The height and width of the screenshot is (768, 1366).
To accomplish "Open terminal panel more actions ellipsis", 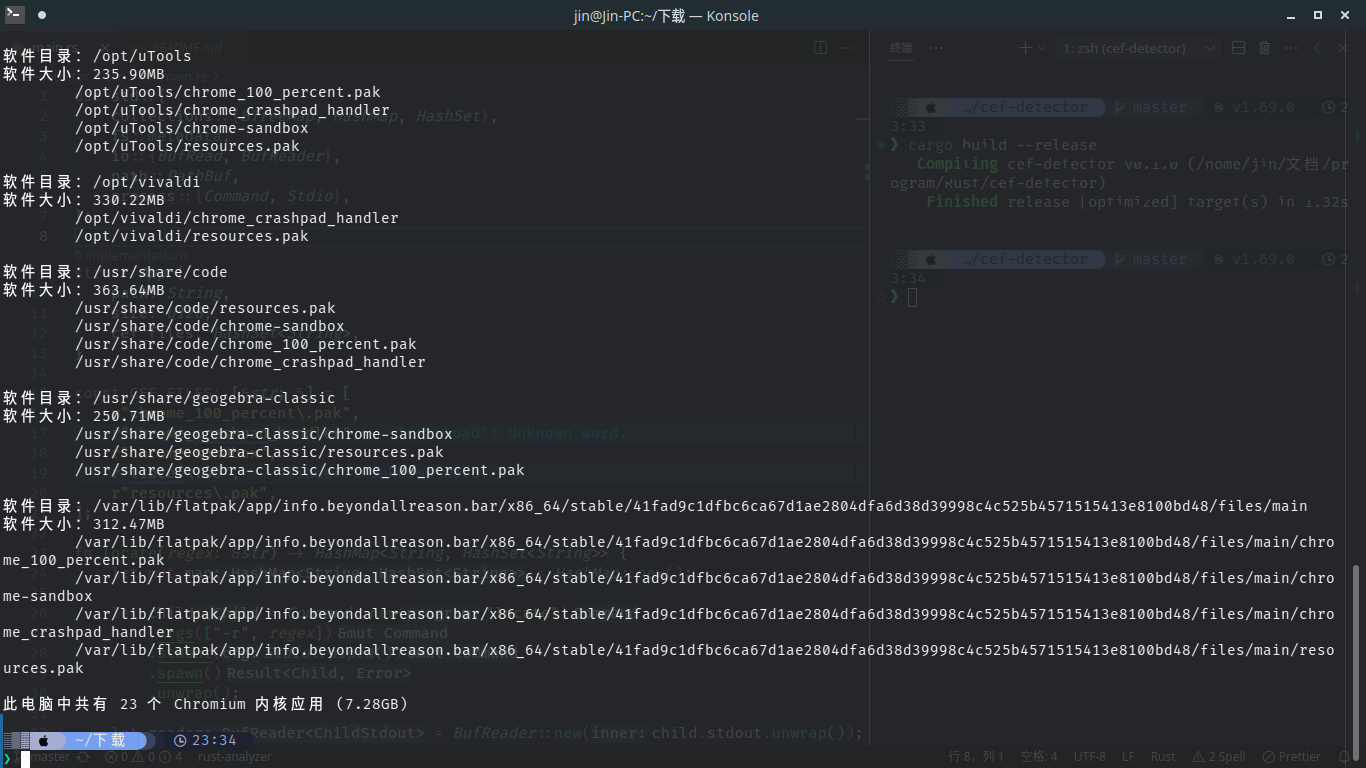I will (1291, 48).
